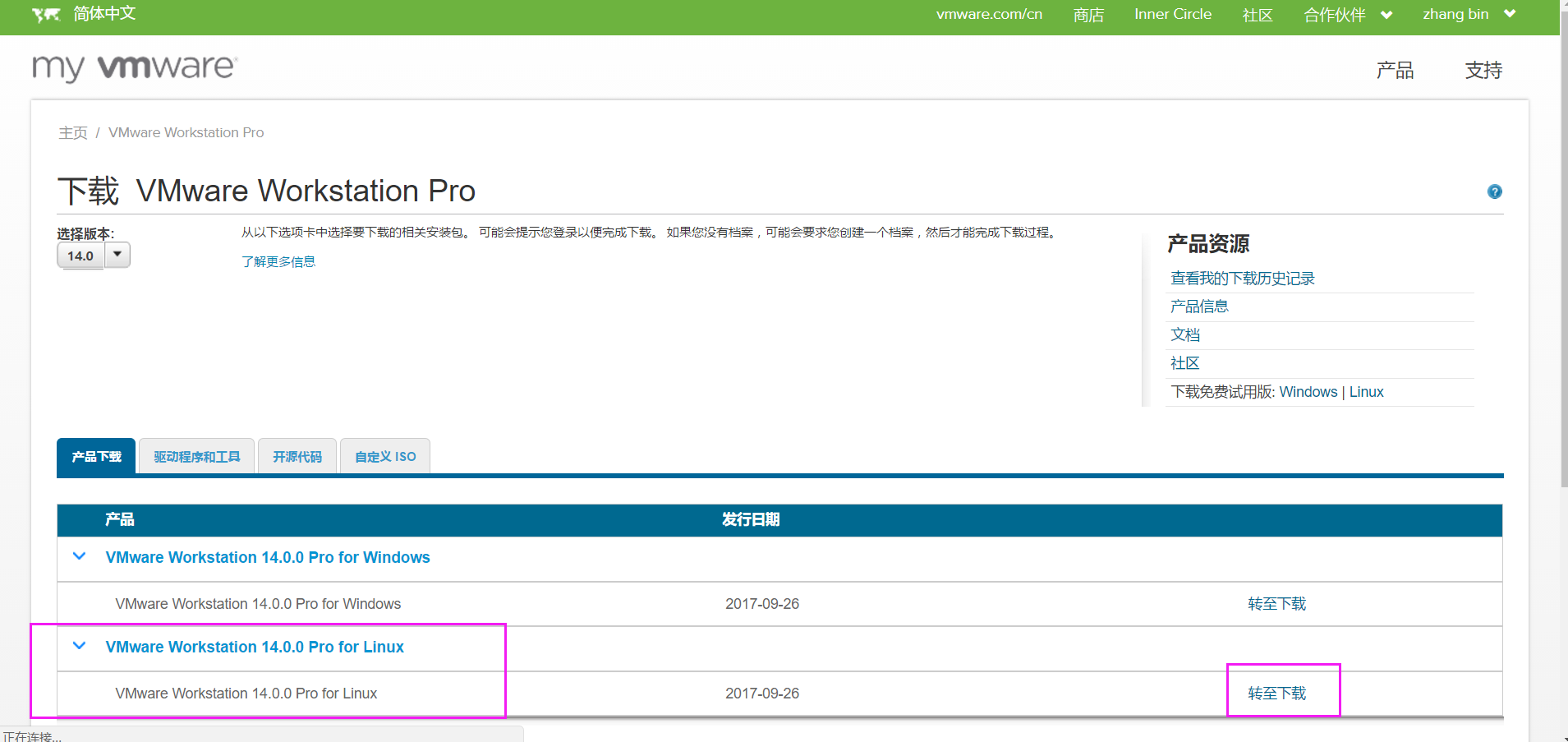Click the 产品 table column header

click(120, 519)
